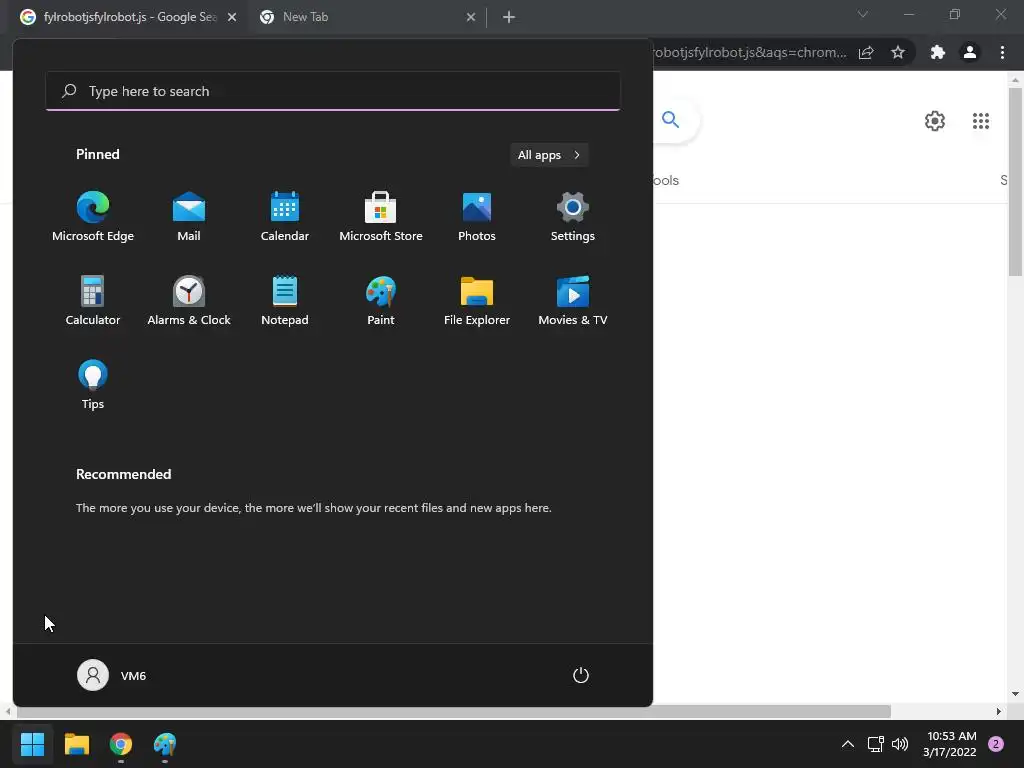Image resolution: width=1024 pixels, height=768 pixels.
Task: Click the Chrome address bar URL
Action: pos(750,52)
